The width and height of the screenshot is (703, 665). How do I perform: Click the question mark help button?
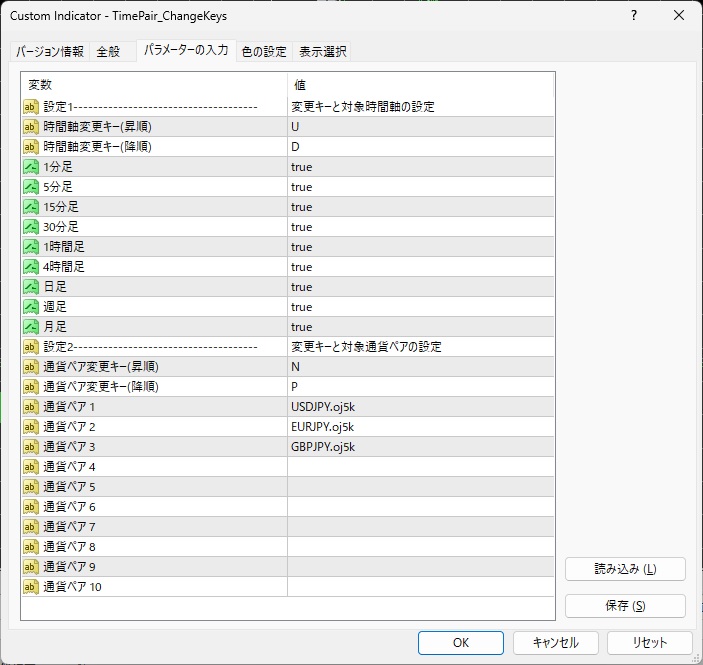point(634,16)
